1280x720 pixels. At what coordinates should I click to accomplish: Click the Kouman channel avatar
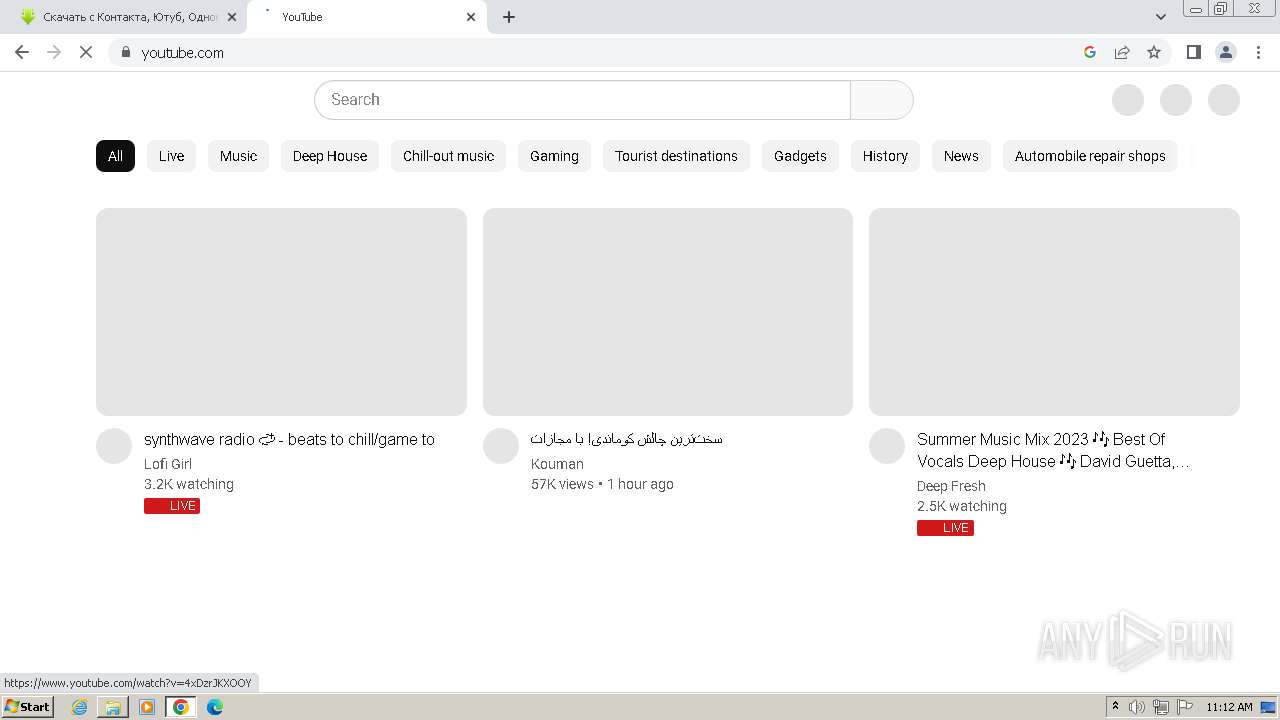(501, 446)
